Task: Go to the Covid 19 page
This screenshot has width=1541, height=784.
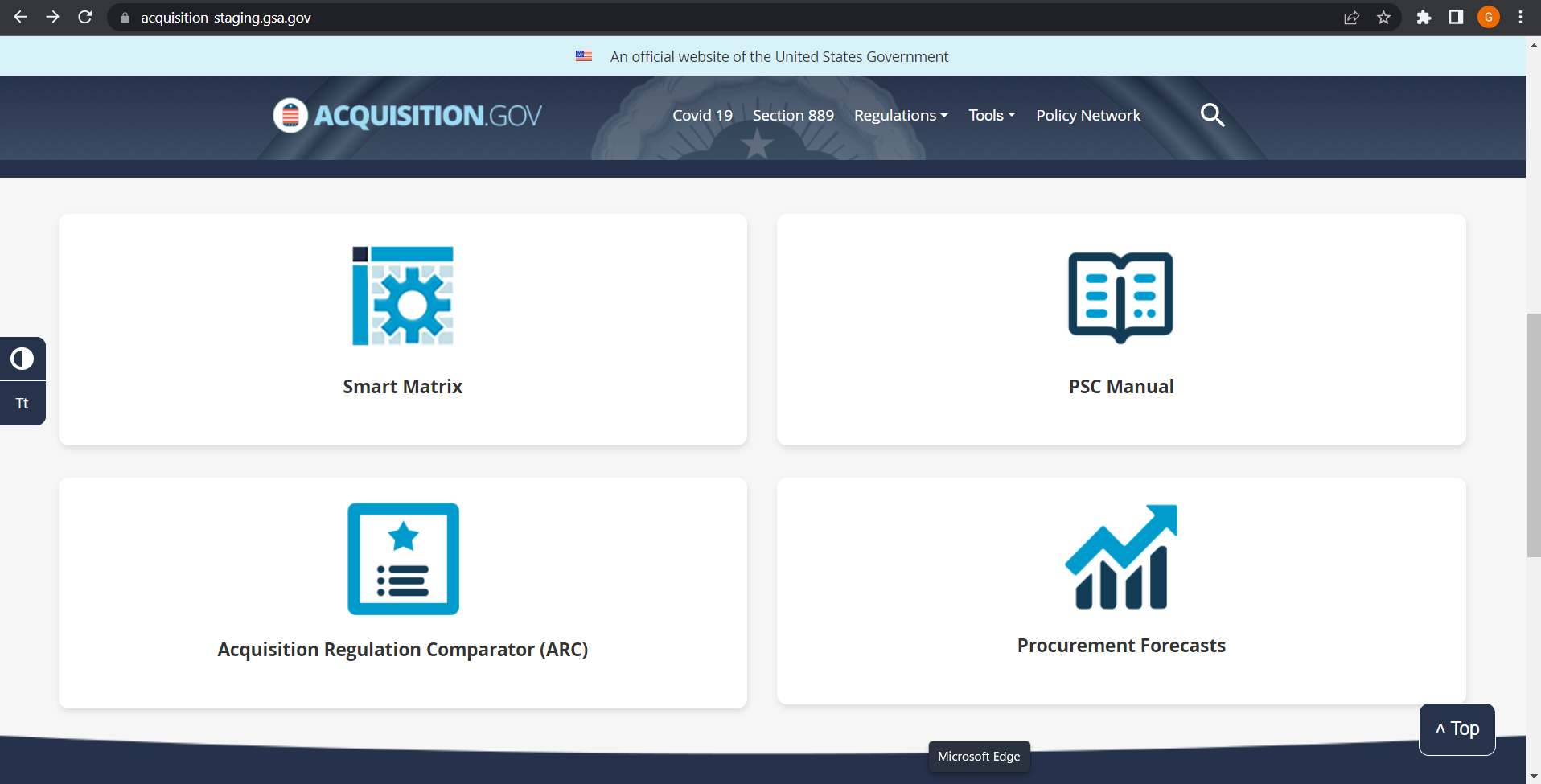Action: point(702,116)
